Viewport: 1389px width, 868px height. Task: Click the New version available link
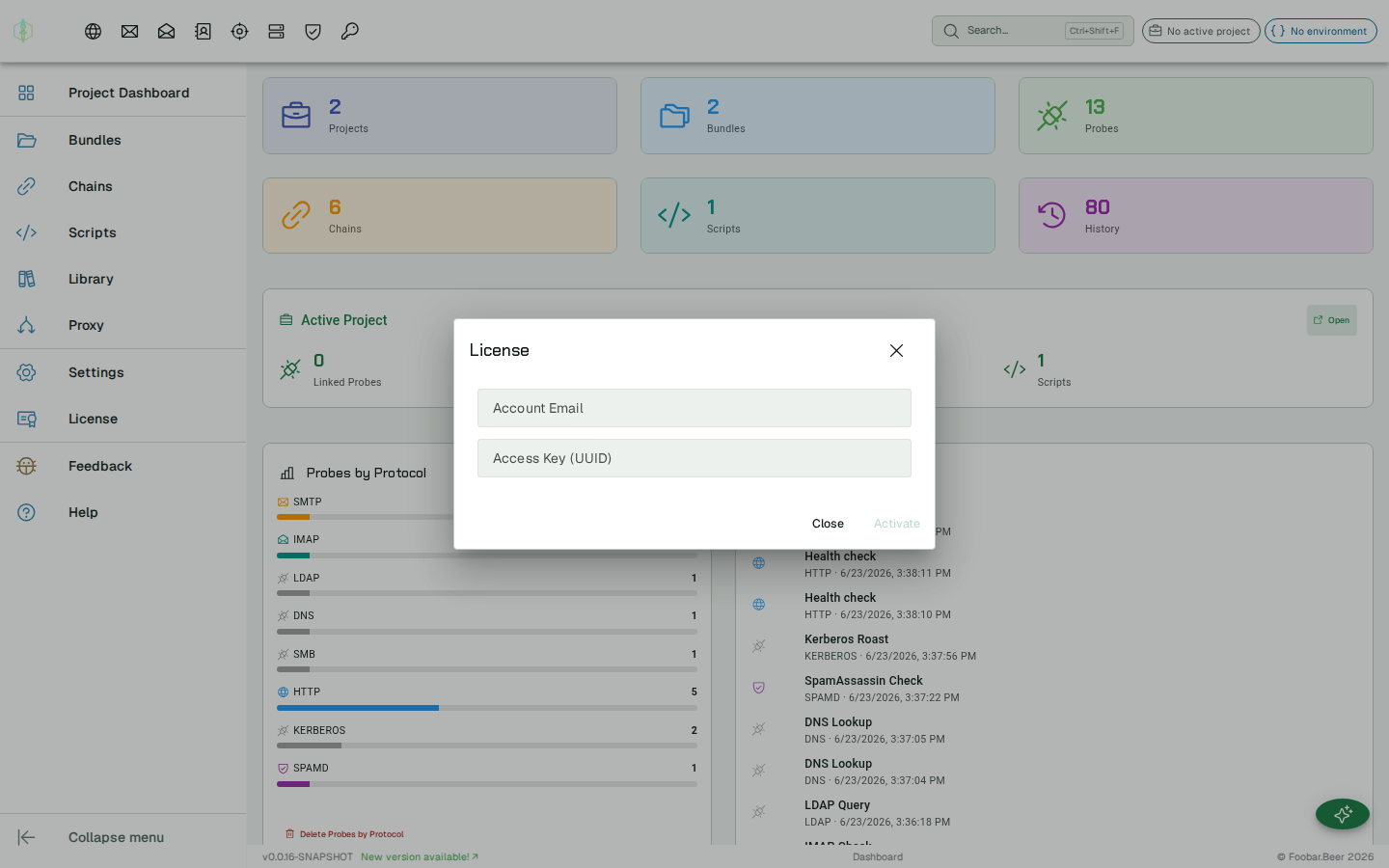pos(420,856)
